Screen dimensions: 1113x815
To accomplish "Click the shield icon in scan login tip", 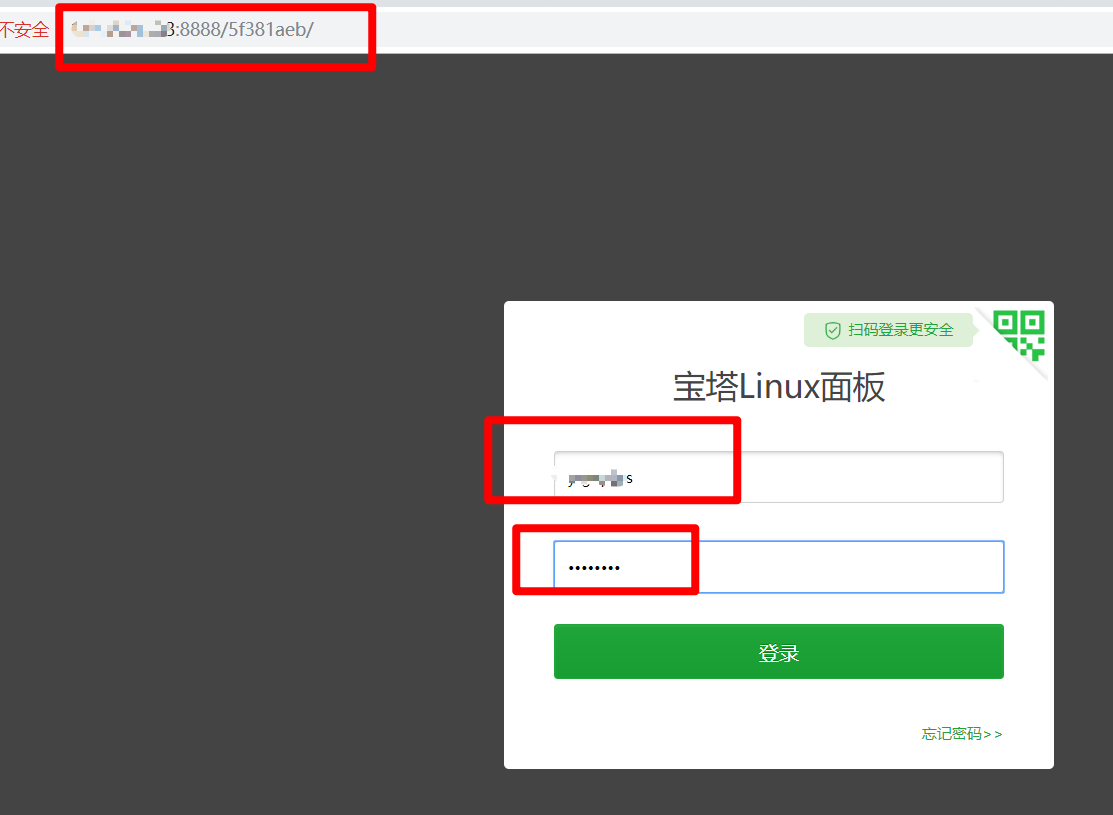I will 833,330.
